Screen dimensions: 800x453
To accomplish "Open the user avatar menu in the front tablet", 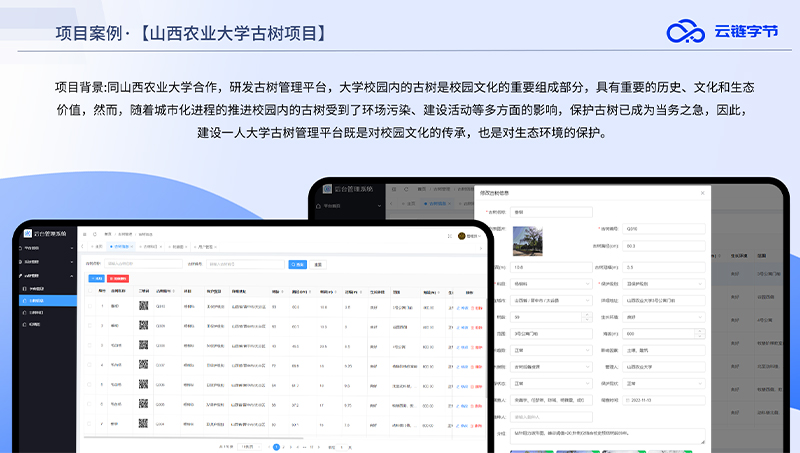I will [469, 236].
